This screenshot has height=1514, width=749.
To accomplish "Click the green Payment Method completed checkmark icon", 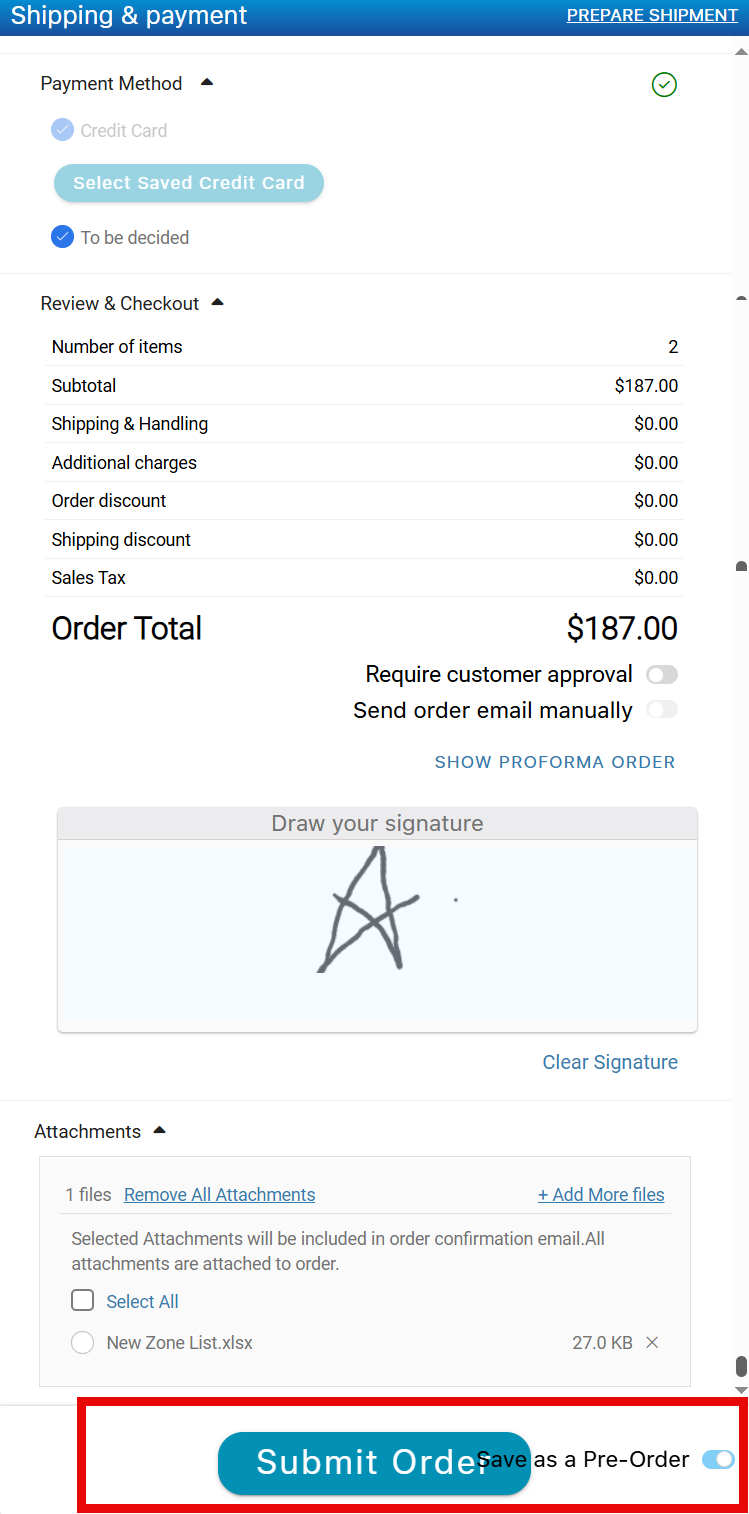I will tap(664, 85).
